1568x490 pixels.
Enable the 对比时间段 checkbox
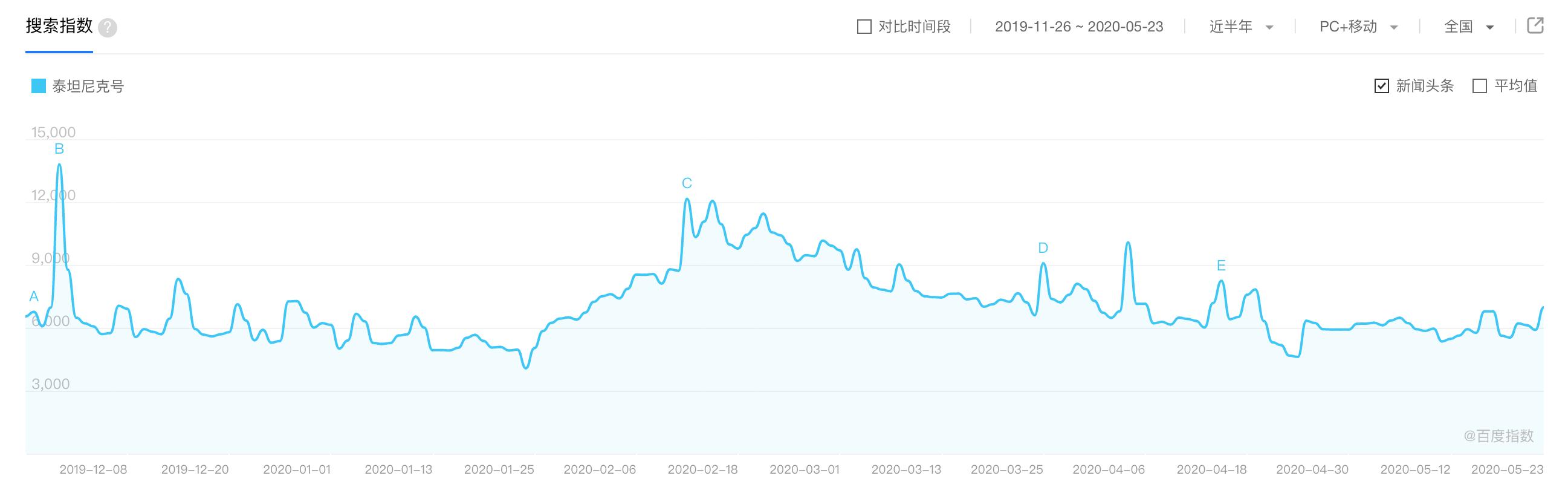click(863, 25)
